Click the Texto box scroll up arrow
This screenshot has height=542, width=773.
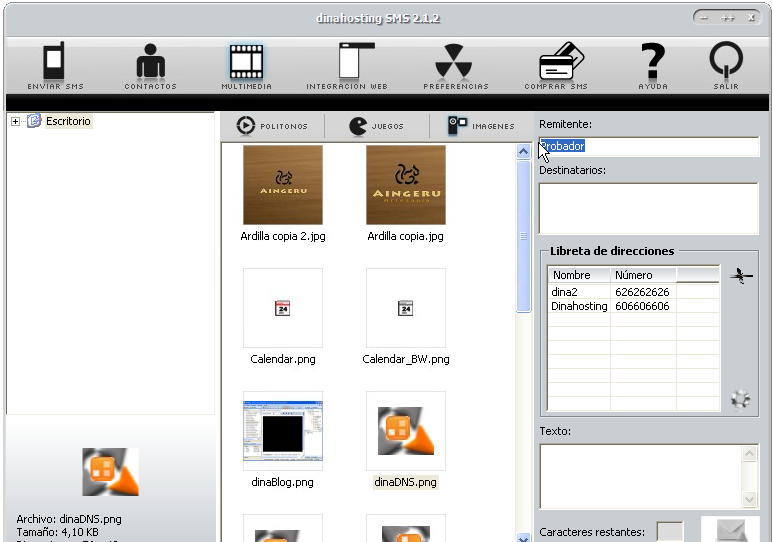[x=749, y=453]
